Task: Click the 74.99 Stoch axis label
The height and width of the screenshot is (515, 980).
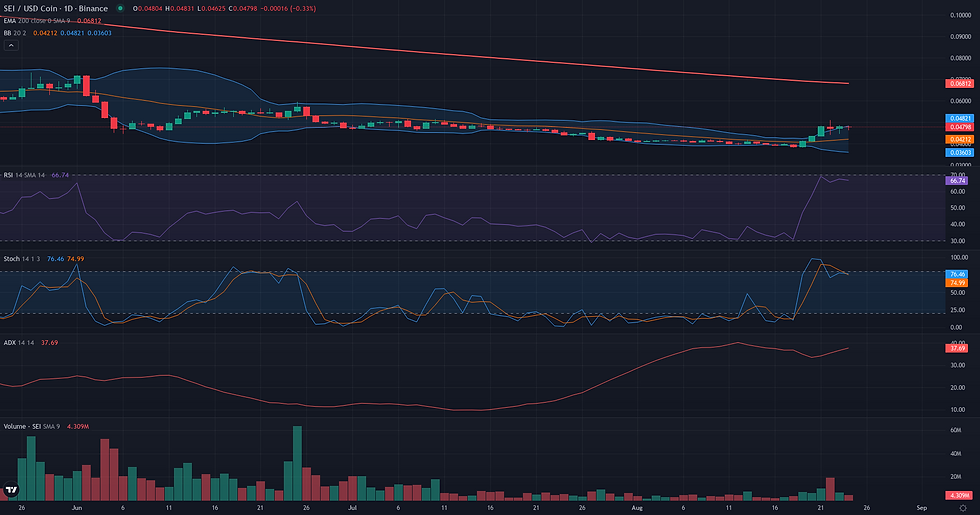Action: click(x=957, y=283)
